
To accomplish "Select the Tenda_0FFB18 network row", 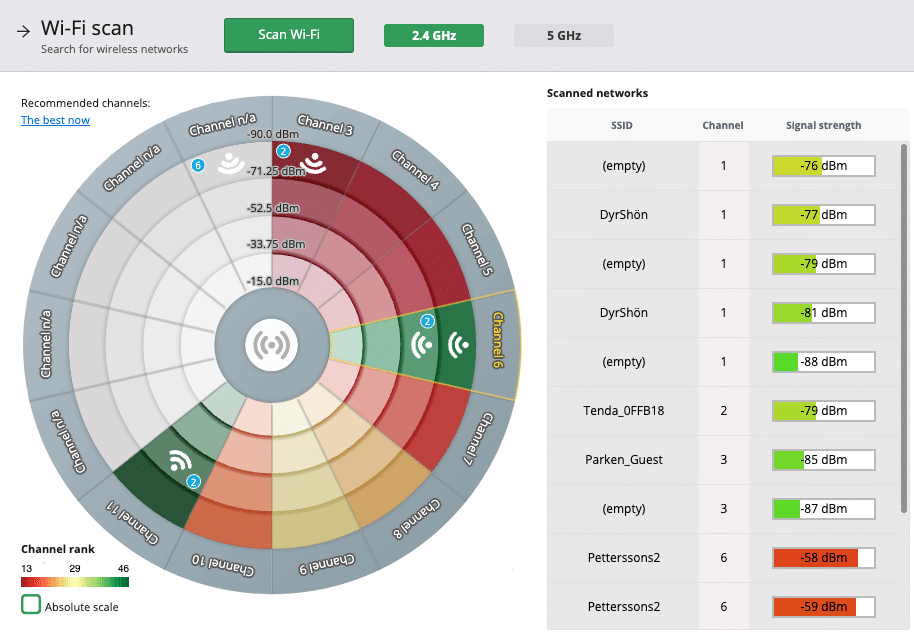I will (623, 411).
